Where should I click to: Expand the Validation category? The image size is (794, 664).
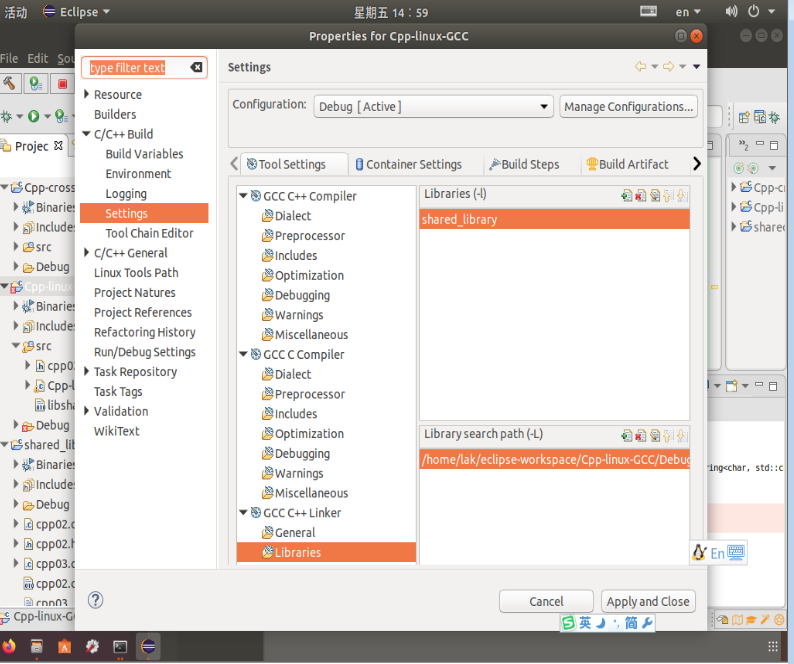pos(87,411)
